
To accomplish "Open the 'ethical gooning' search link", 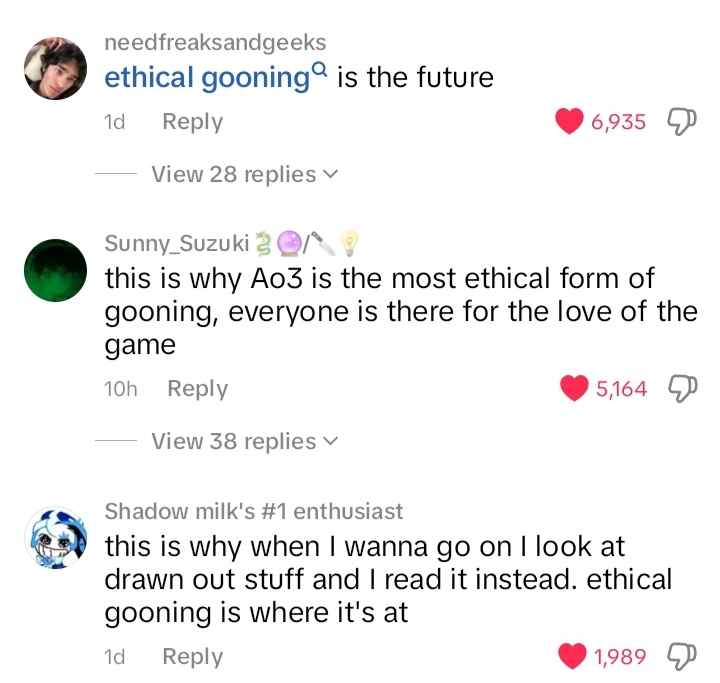I will (x=208, y=77).
